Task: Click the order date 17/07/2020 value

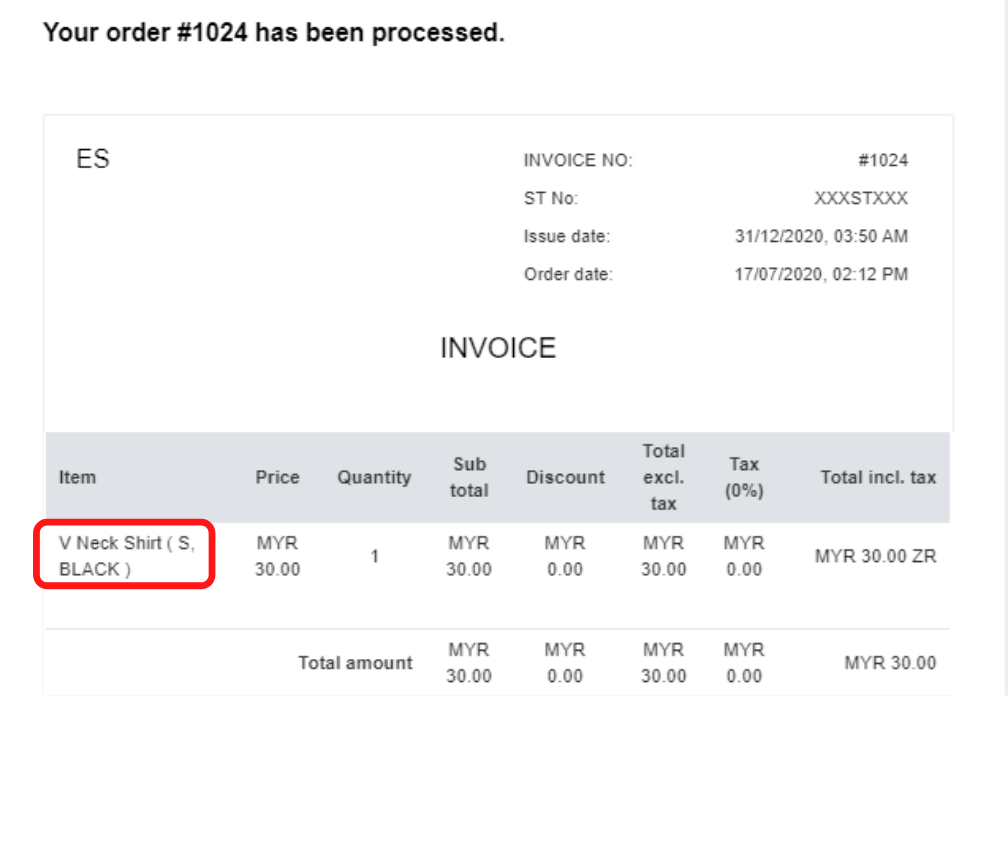Action: click(x=821, y=274)
